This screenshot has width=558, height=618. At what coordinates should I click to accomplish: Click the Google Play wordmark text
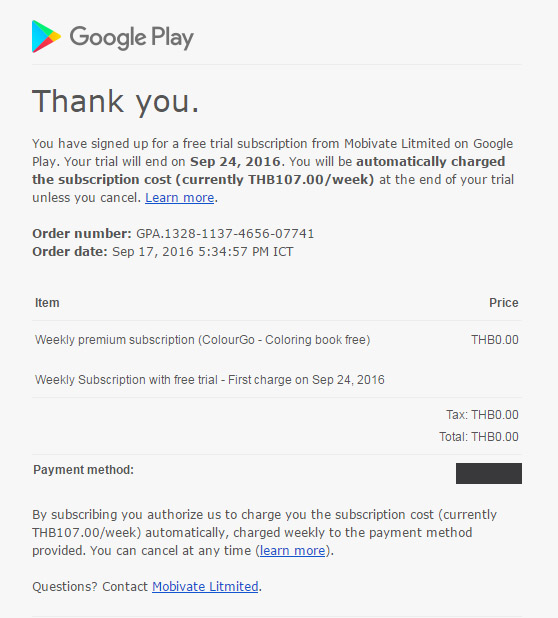pyautogui.click(x=132, y=38)
